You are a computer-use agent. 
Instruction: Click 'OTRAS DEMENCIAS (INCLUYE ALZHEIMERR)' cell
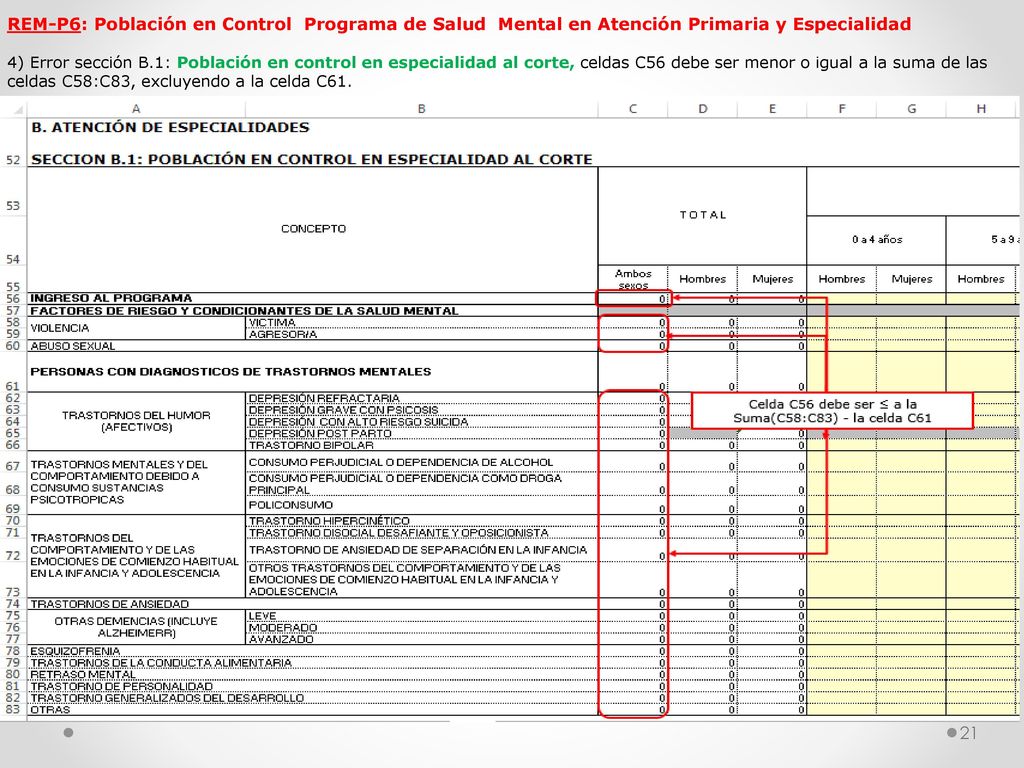pyautogui.click(x=136, y=627)
